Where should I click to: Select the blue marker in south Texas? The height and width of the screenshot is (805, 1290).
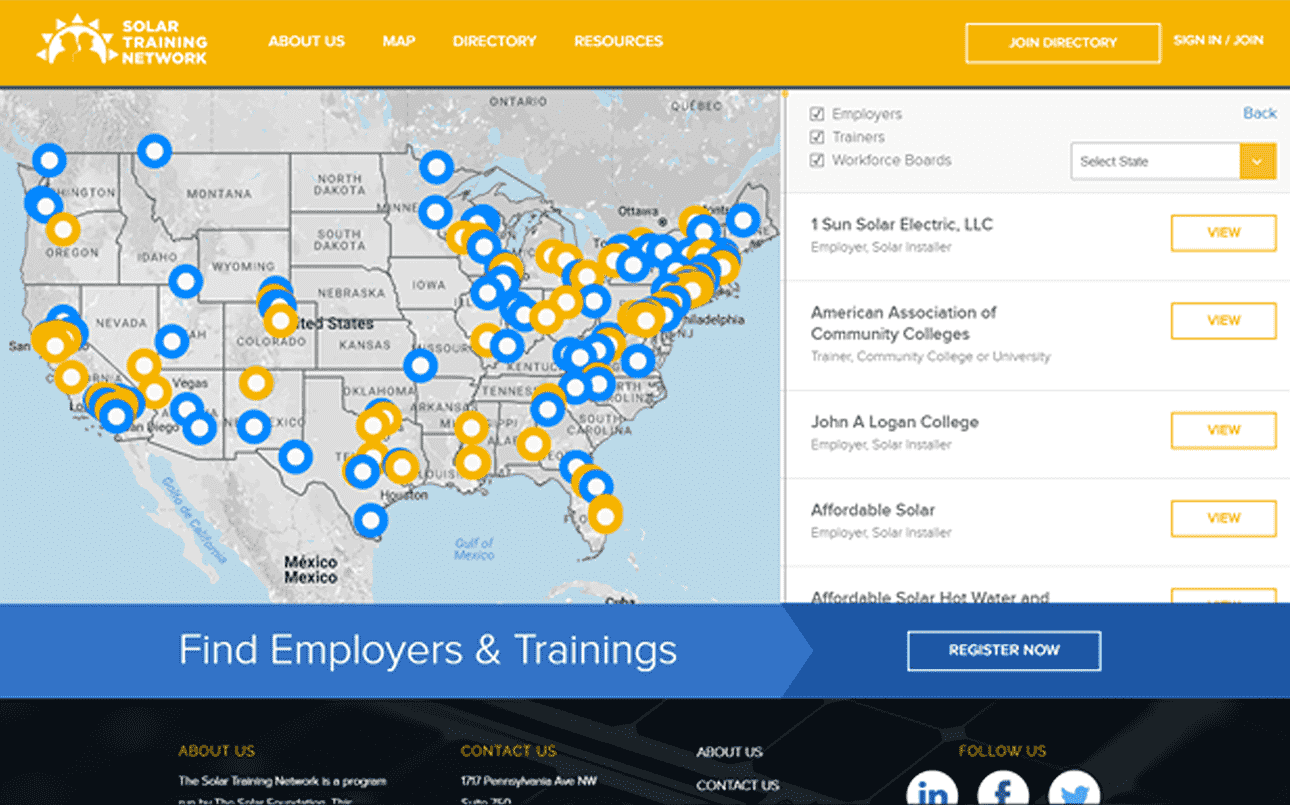coord(371,520)
